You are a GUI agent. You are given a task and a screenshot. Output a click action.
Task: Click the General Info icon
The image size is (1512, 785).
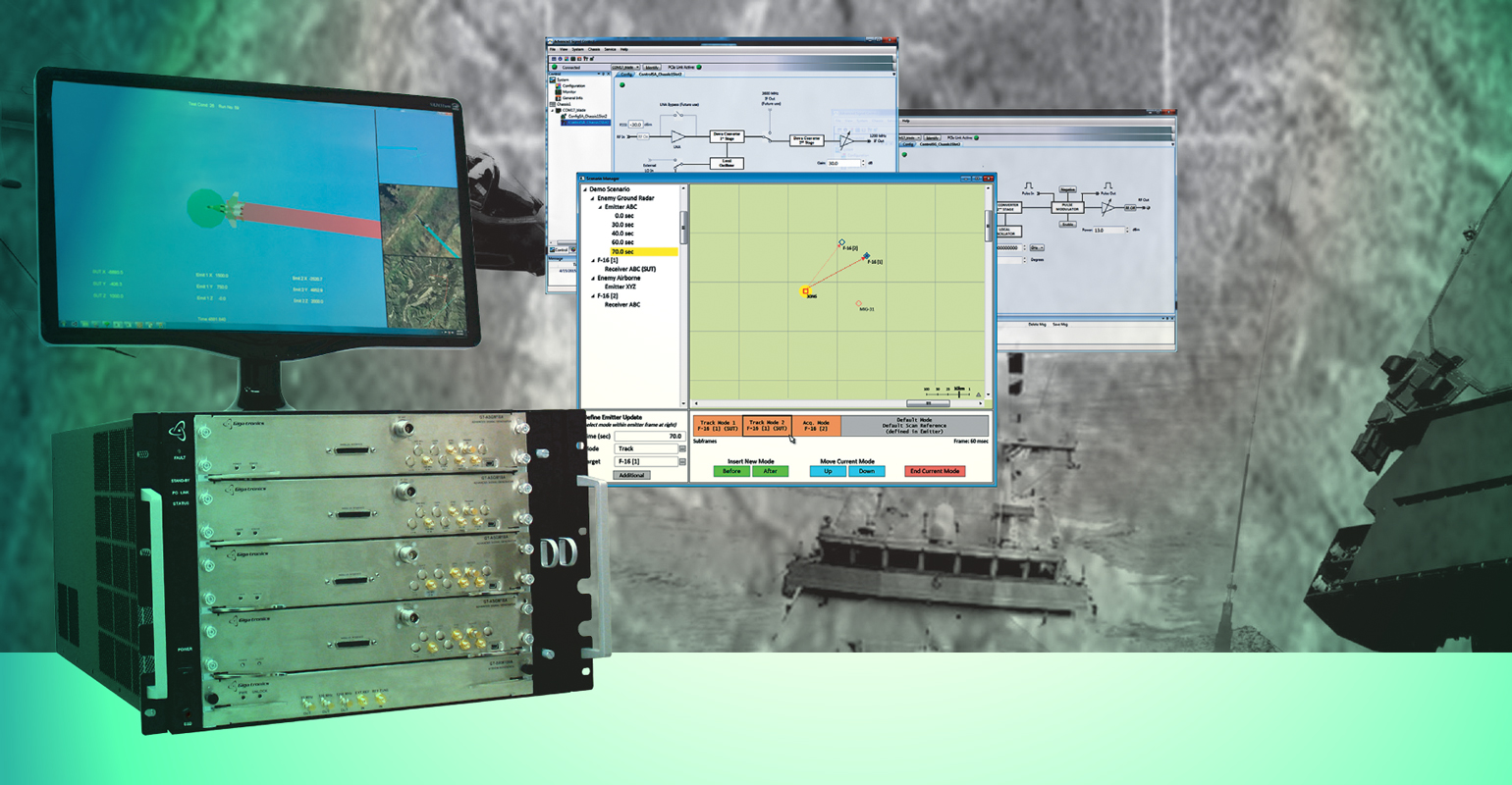click(x=558, y=98)
